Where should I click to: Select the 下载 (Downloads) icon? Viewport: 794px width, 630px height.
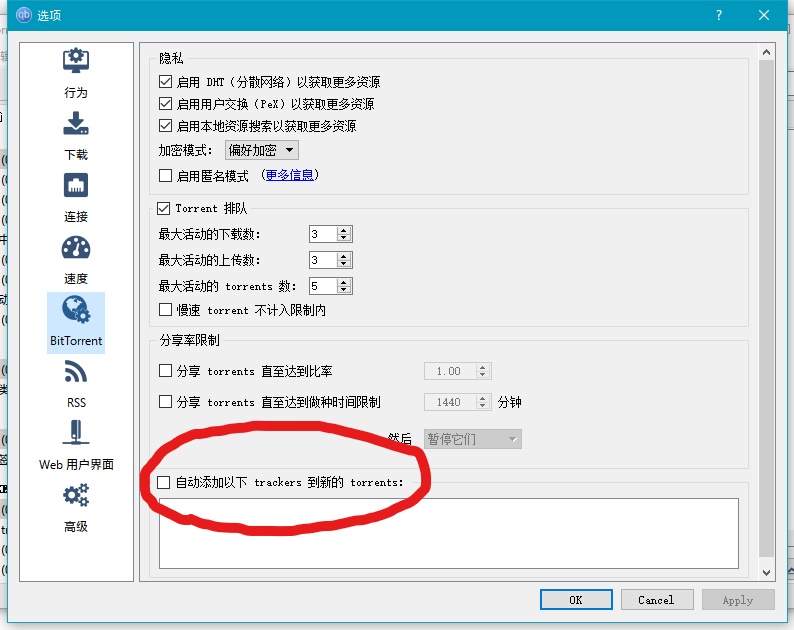76,124
